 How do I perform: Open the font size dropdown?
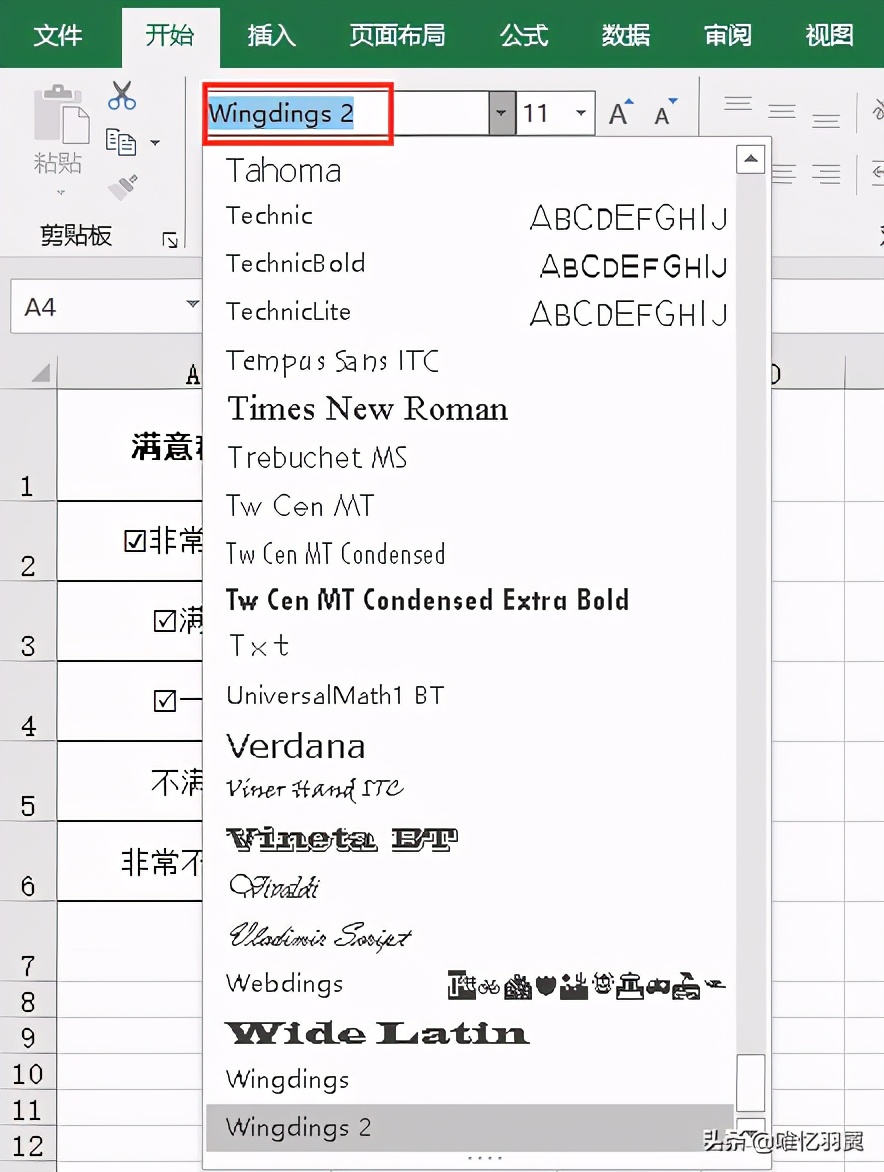pos(581,113)
